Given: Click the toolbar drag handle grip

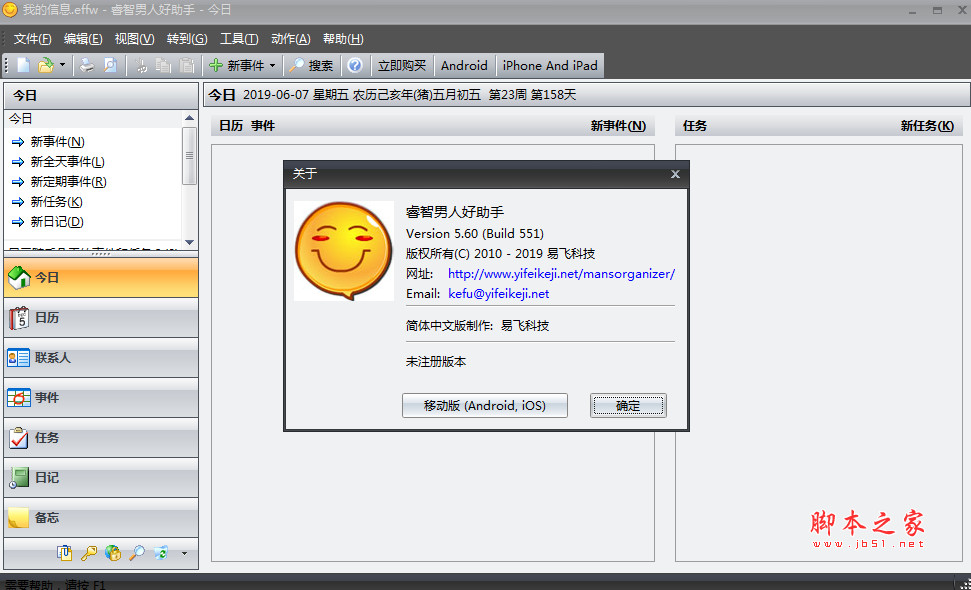Looking at the screenshot, I should click(x=7, y=65).
